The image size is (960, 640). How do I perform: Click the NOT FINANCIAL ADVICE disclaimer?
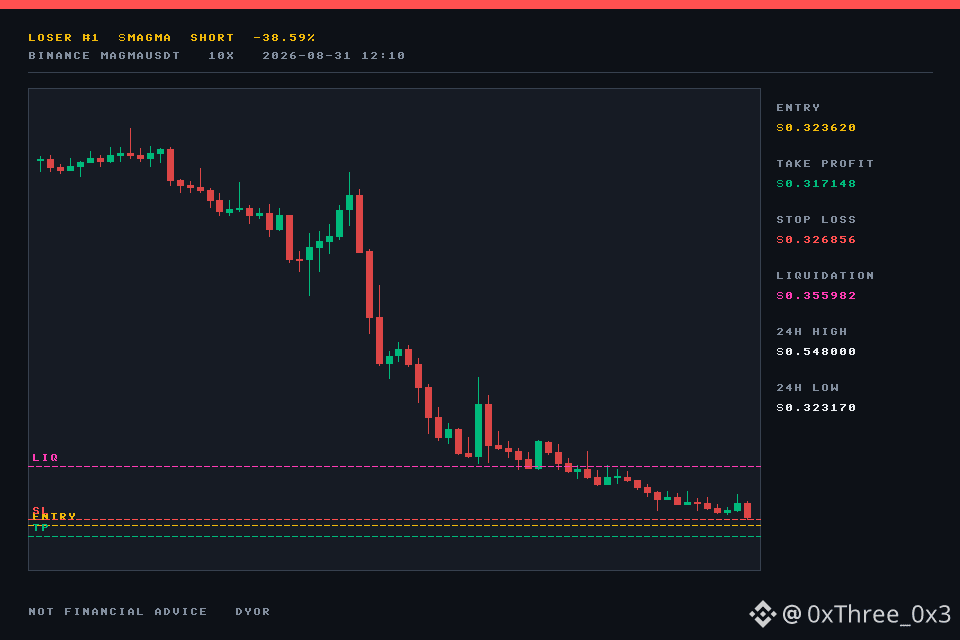point(118,612)
